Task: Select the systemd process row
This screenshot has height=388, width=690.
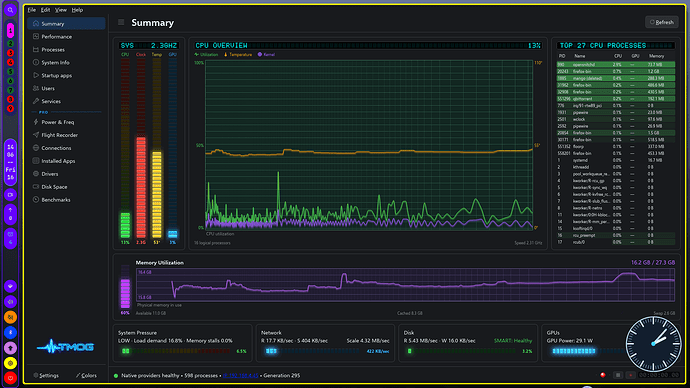Action: (616, 160)
